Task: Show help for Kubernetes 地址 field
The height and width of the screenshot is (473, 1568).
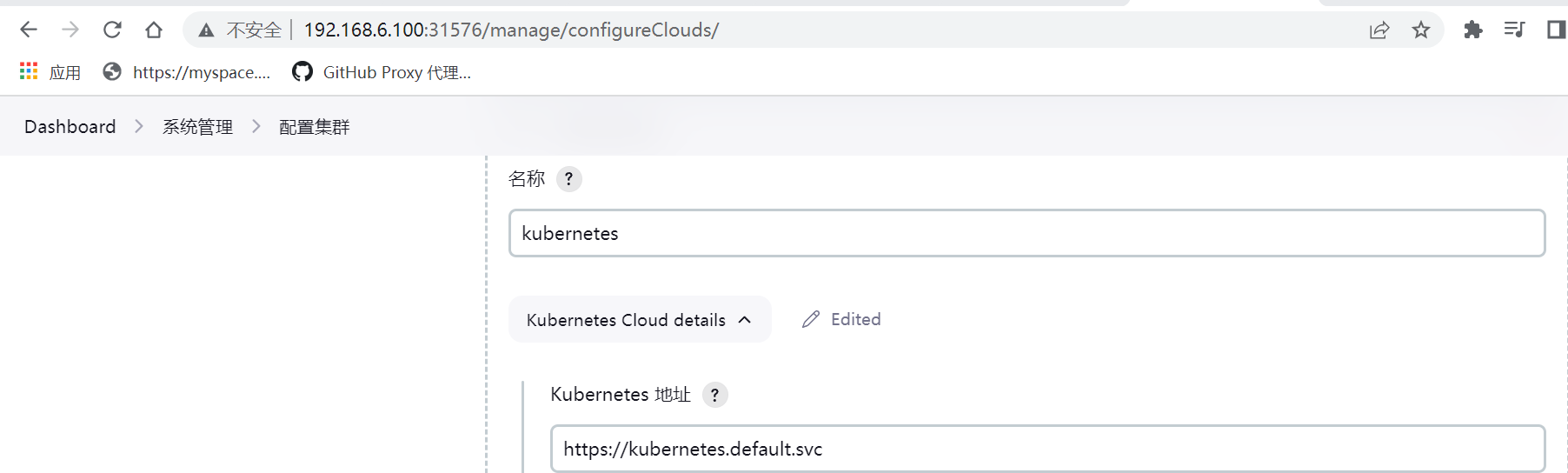Action: (x=714, y=395)
